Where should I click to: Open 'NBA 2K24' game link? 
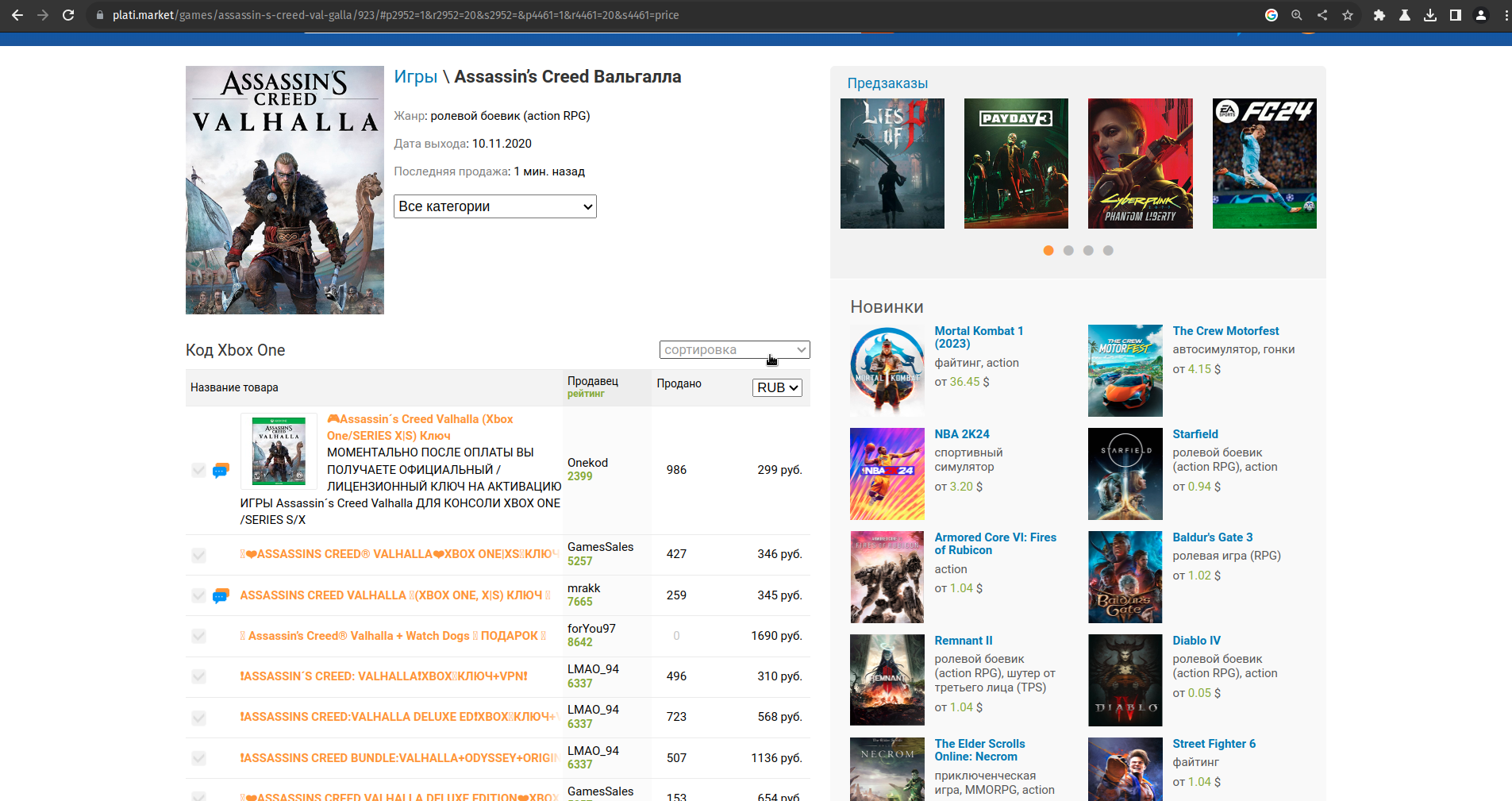(962, 434)
